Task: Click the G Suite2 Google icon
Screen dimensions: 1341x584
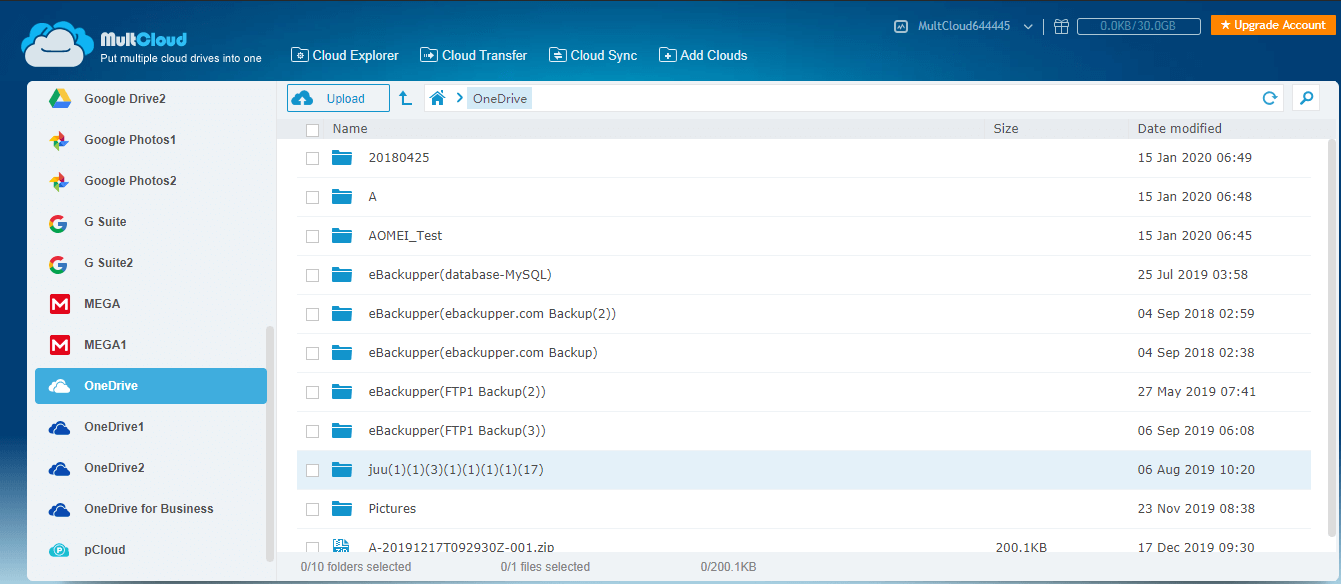Action: click(x=59, y=263)
